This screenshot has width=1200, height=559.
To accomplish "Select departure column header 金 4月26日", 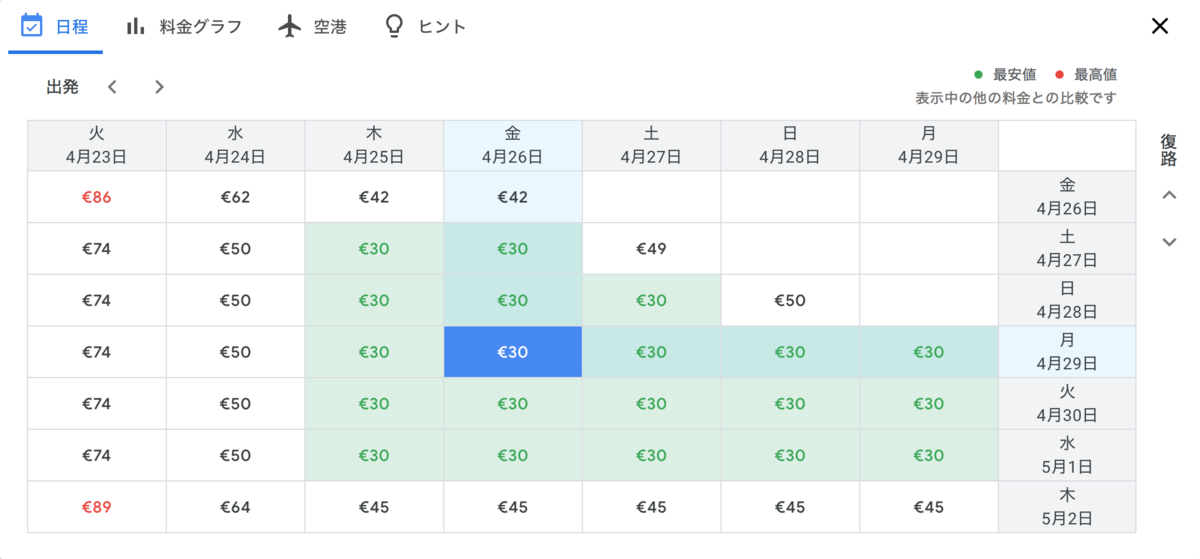I will pos(513,145).
